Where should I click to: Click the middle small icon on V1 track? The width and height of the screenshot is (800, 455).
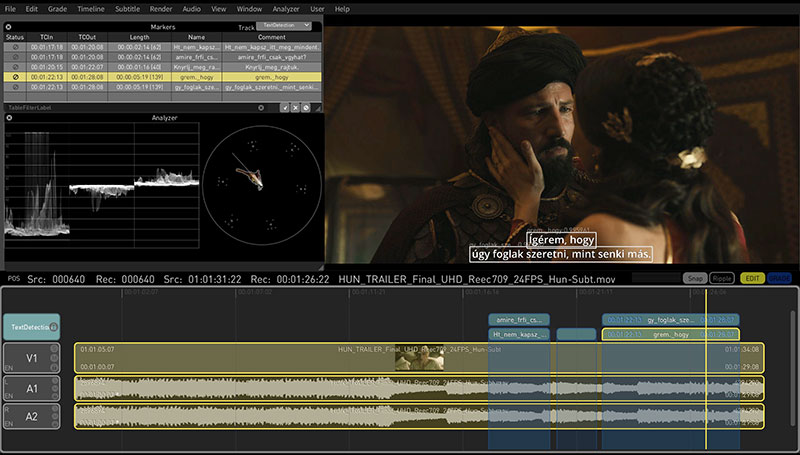pos(54,358)
